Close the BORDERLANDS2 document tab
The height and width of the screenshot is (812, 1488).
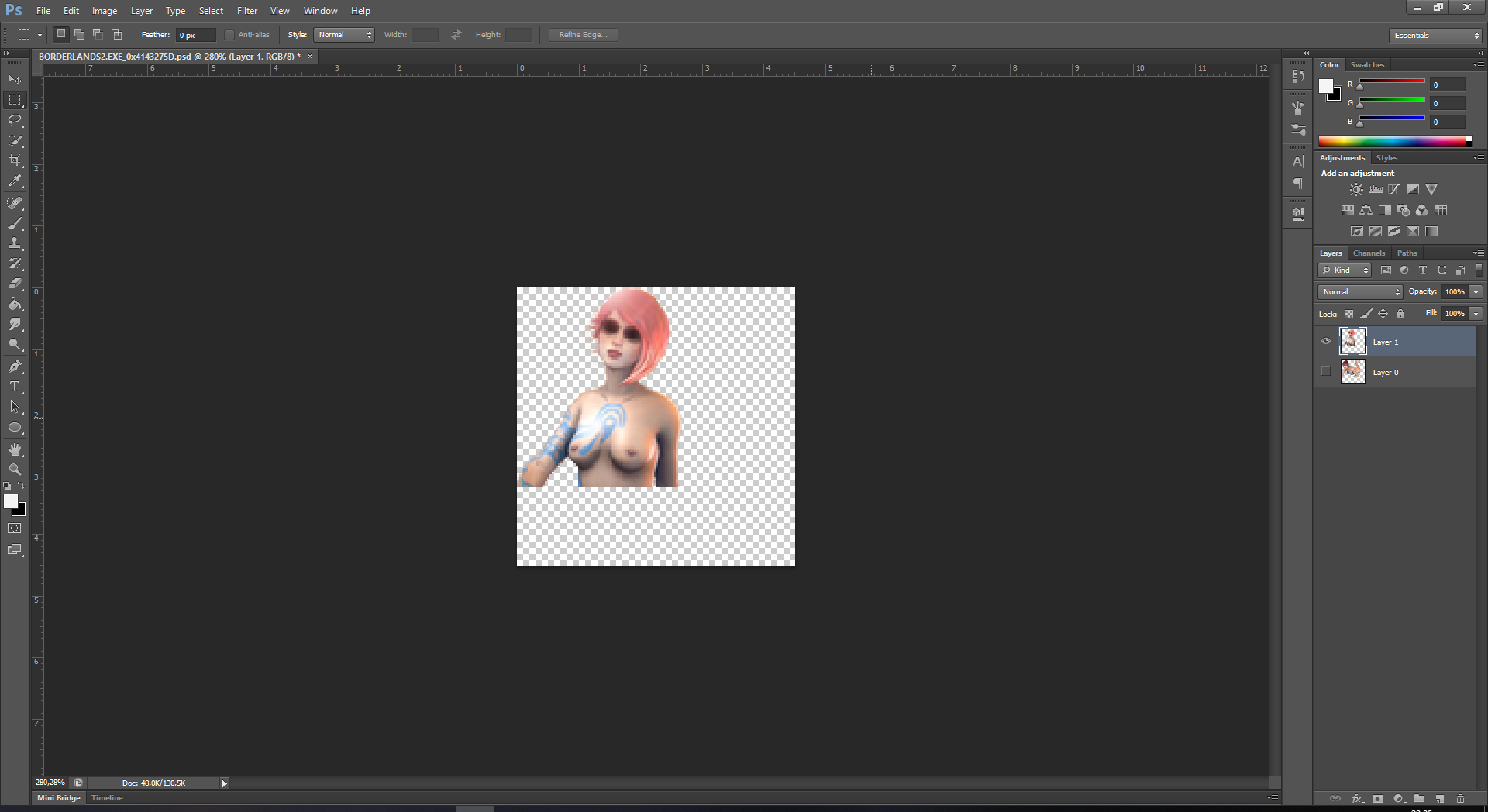[310, 57]
